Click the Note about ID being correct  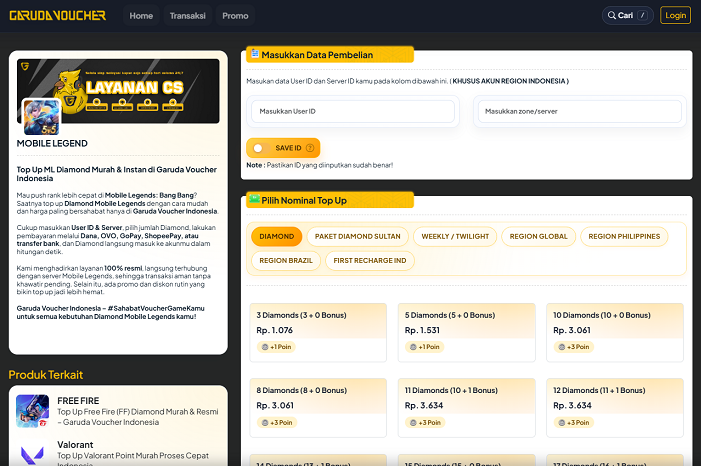click(x=320, y=165)
